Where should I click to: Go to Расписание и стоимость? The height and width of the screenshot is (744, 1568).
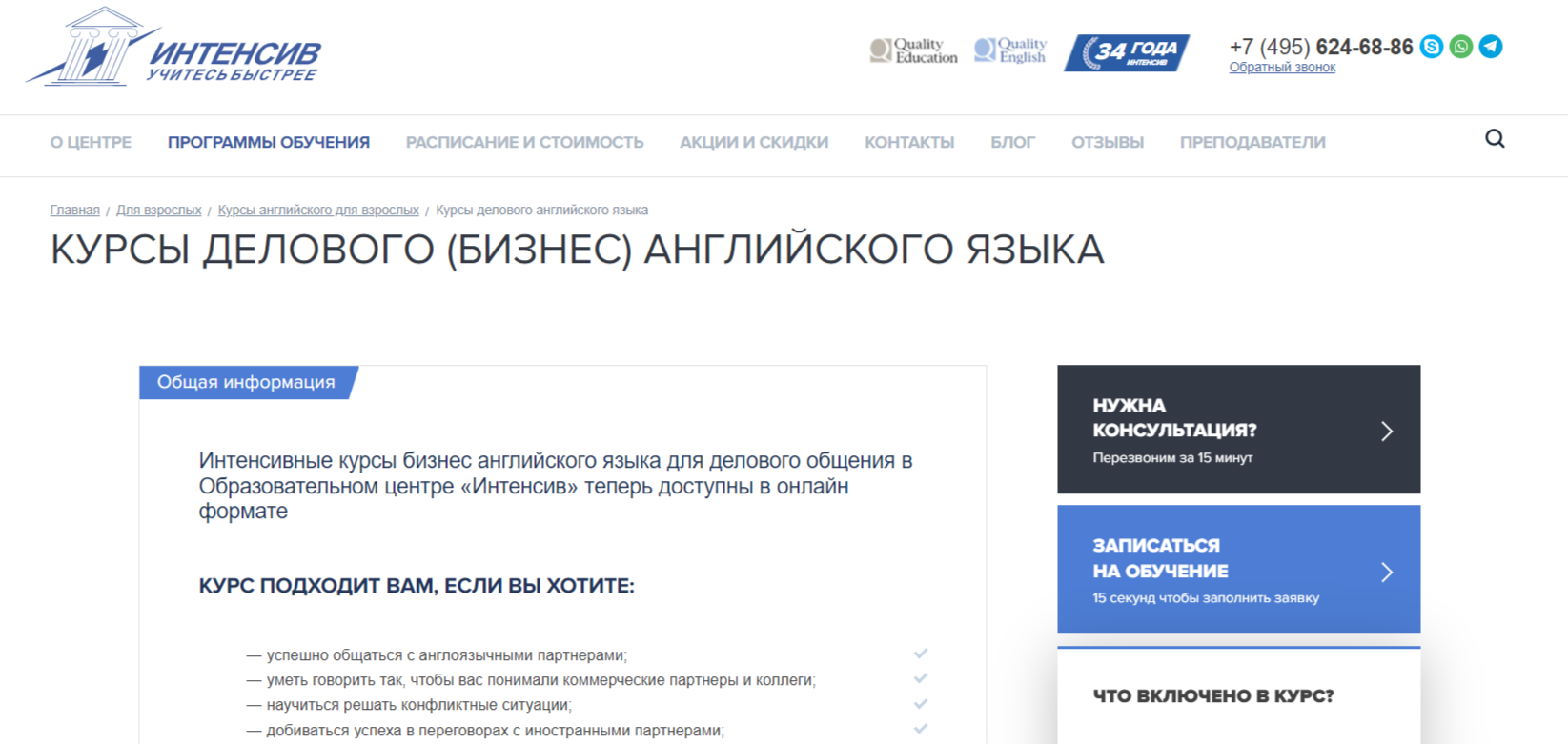[524, 142]
